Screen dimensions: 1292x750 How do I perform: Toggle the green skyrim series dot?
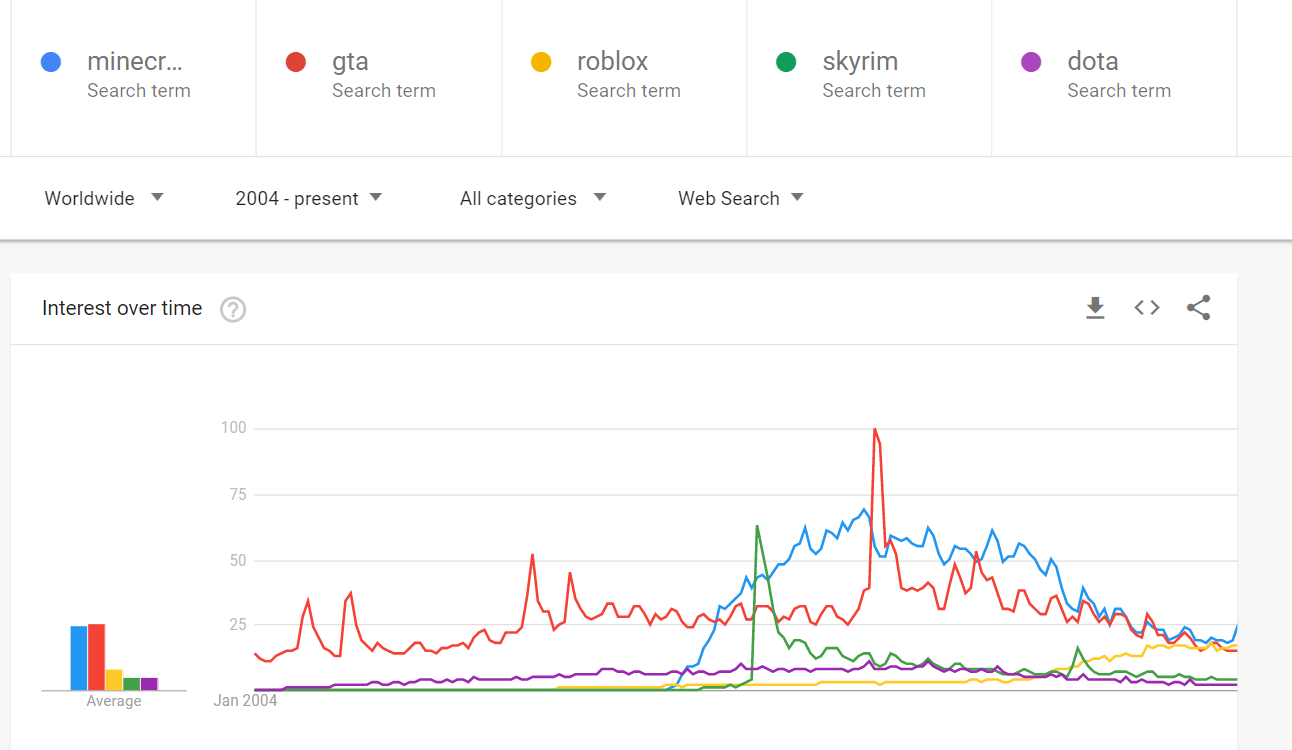tap(786, 62)
